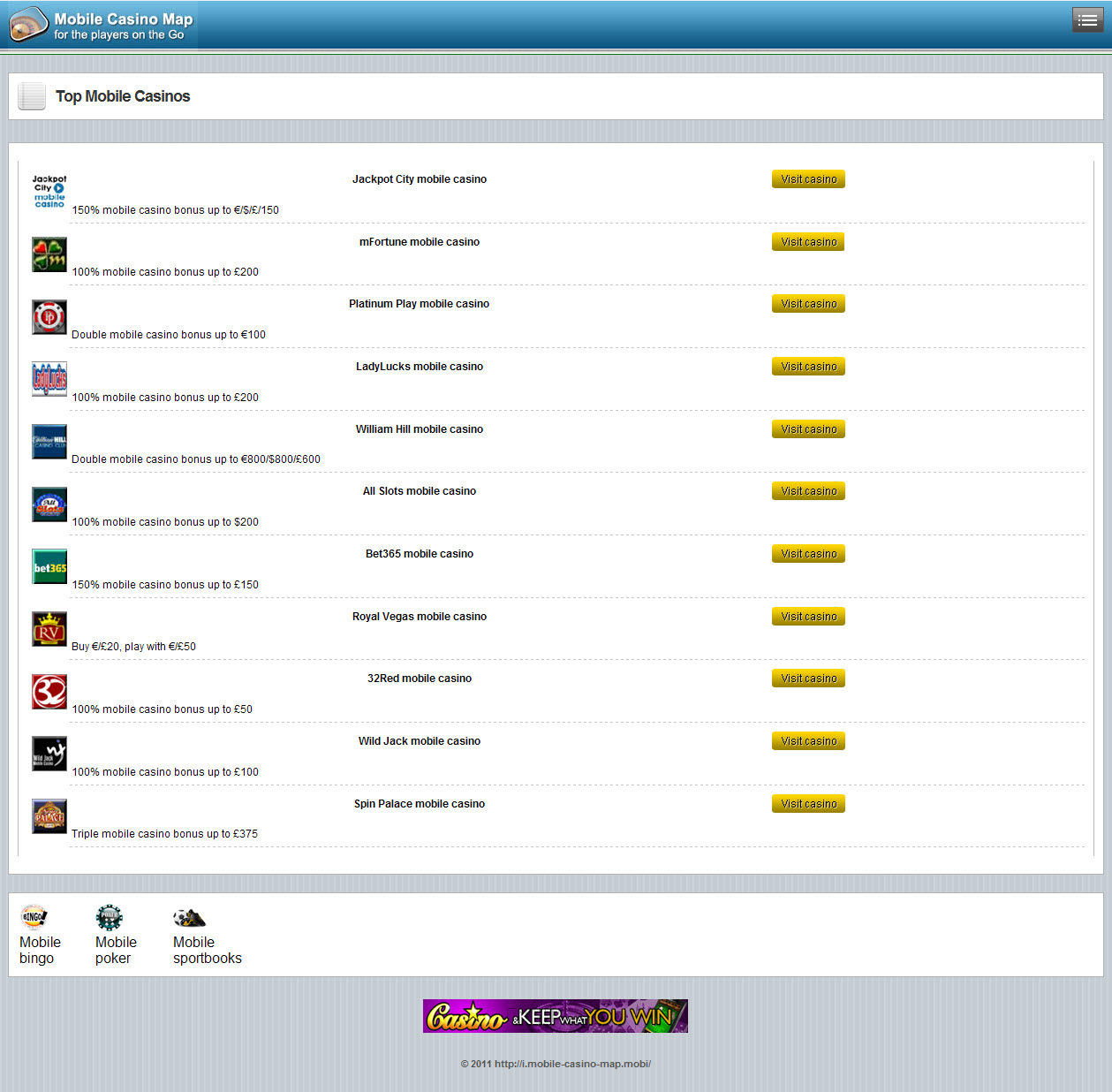Go to Mobile sportbooks section
The image size is (1112, 1092).
[207, 937]
